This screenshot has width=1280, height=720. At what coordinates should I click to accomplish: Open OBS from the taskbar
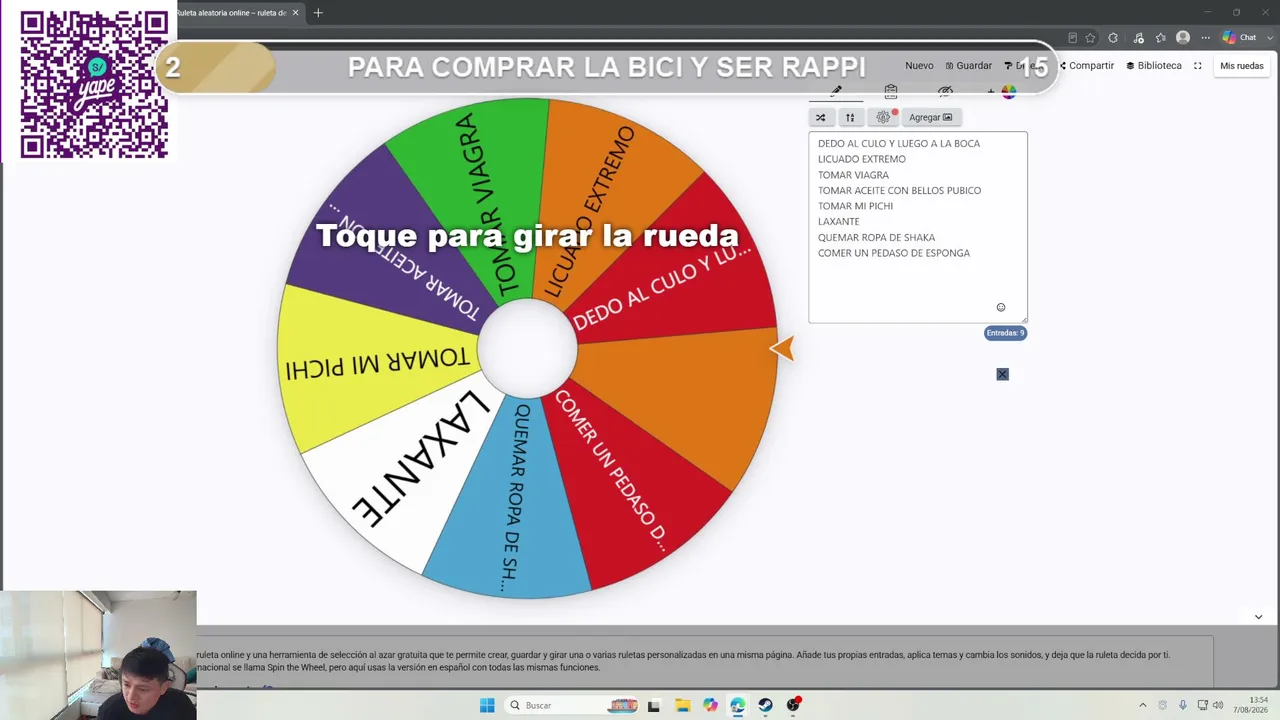[794, 705]
